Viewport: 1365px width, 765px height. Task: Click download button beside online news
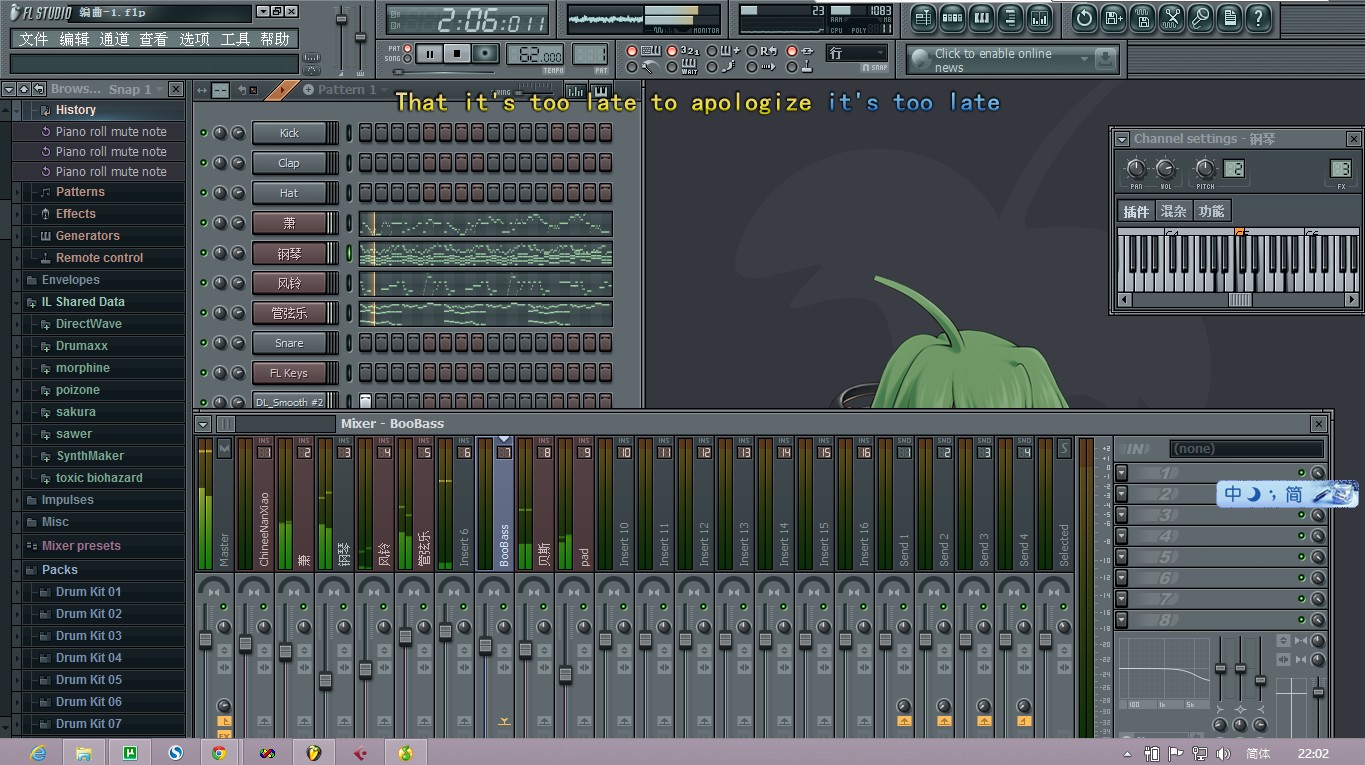coord(1105,60)
